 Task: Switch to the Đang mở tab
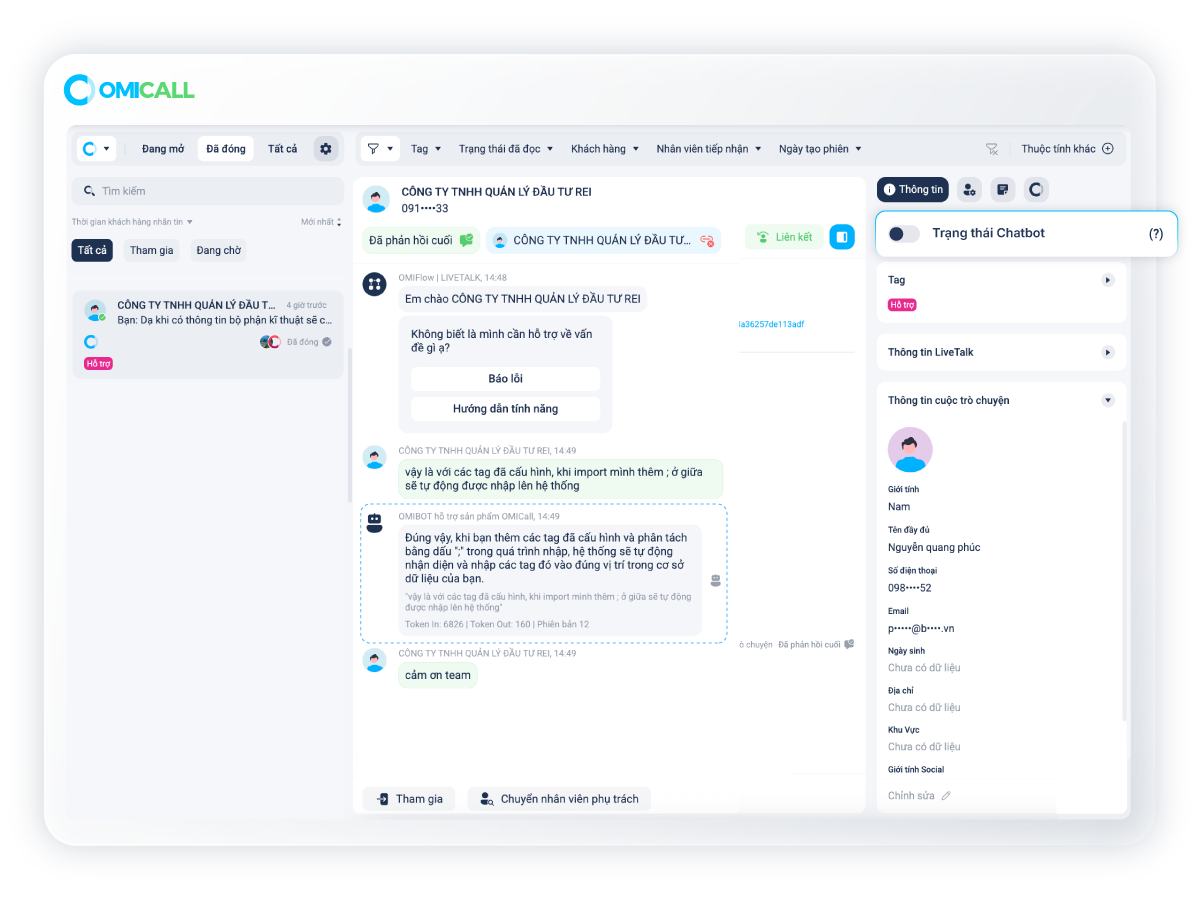point(163,149)
